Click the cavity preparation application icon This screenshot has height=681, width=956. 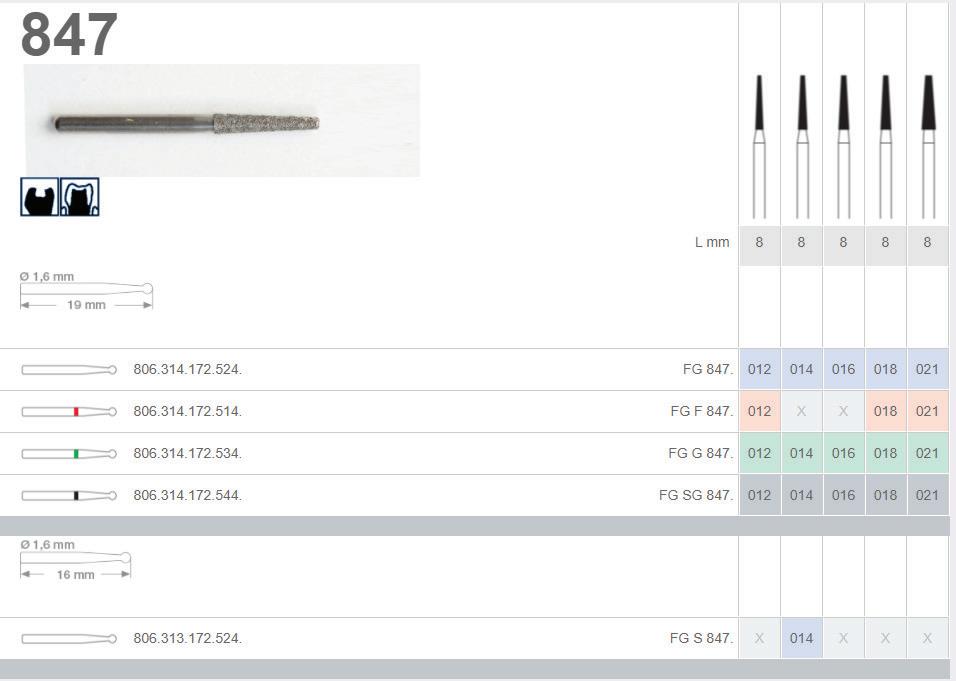[x=40, y=197]
